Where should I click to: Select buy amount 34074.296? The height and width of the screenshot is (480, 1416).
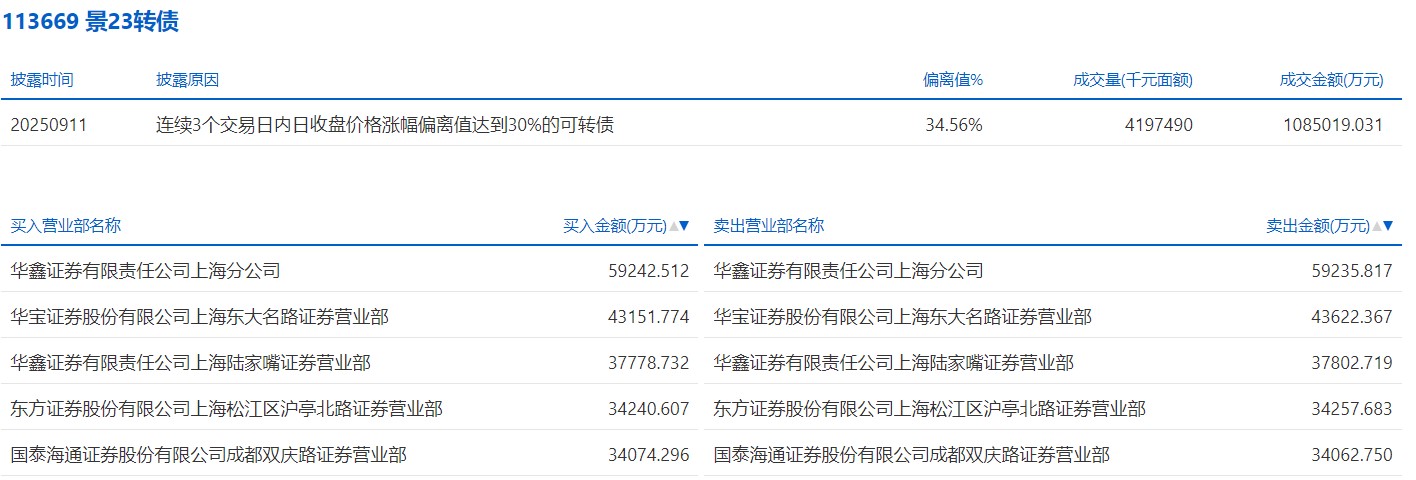[649, 455]
